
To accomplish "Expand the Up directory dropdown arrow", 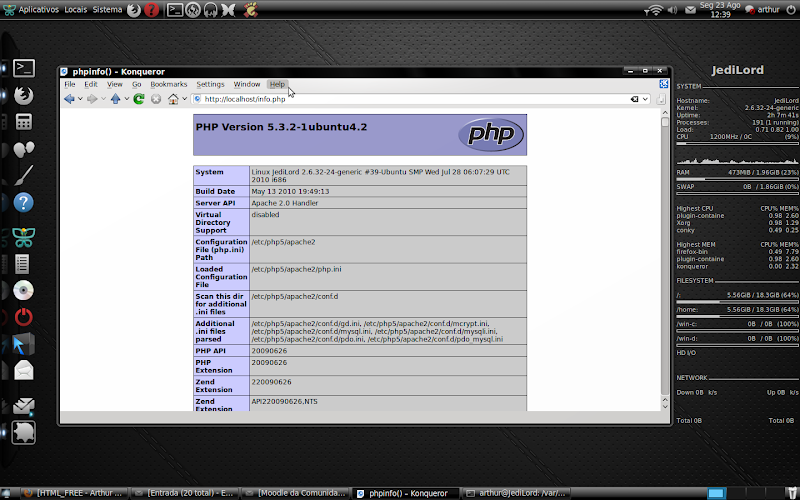I will (127, 99).
